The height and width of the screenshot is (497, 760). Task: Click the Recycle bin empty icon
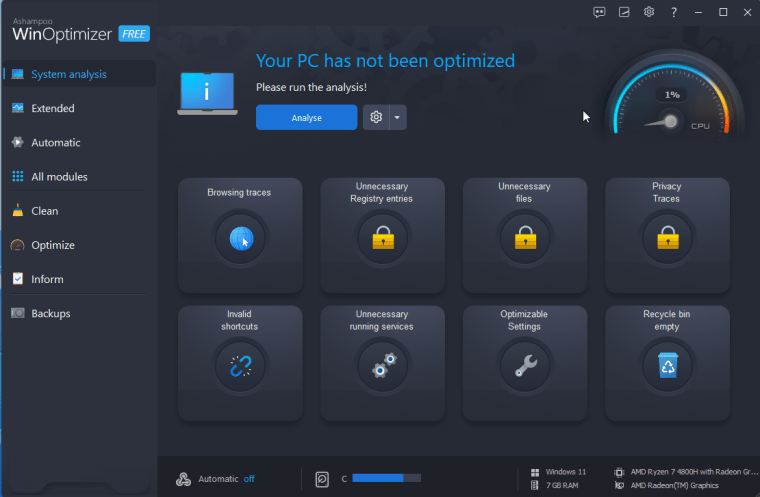667,366
